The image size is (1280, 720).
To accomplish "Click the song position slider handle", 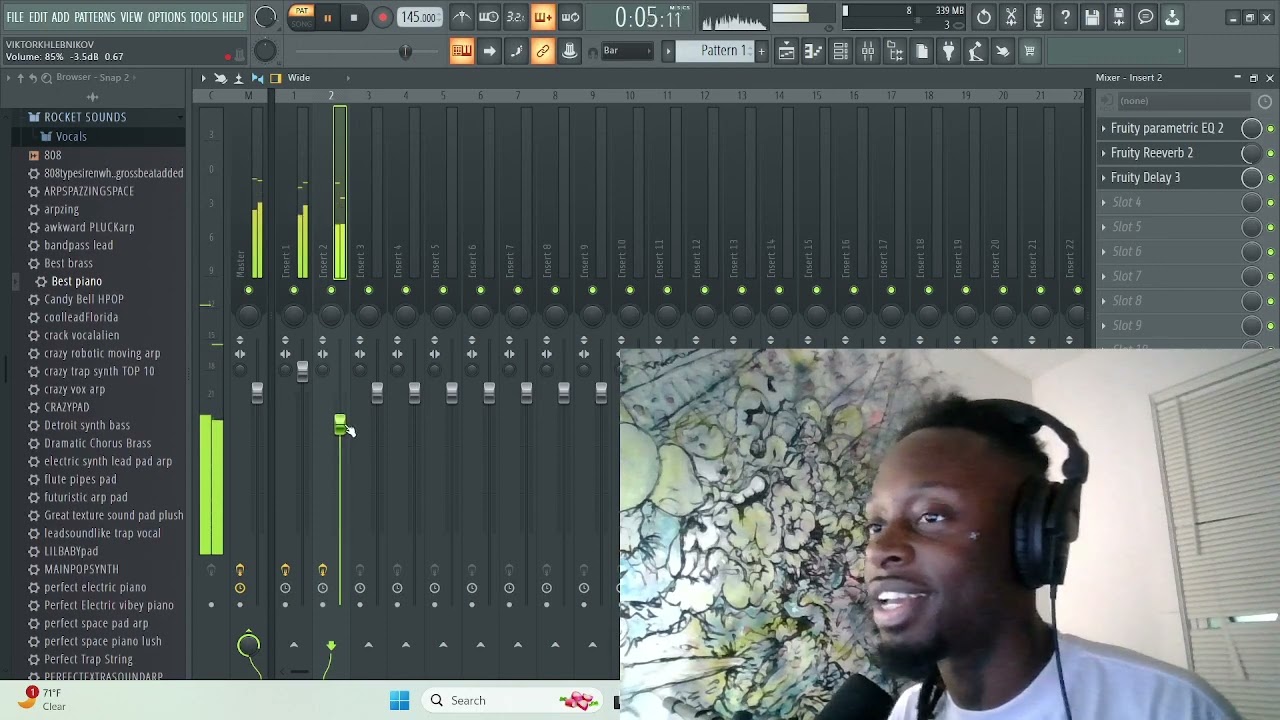I will tap(405, 51).
